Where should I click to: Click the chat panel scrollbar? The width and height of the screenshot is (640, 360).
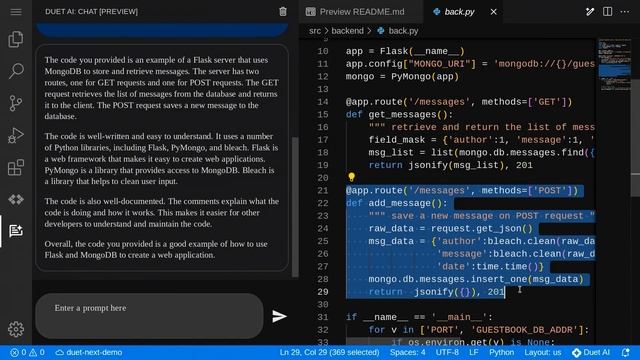(x=295, y=207)
